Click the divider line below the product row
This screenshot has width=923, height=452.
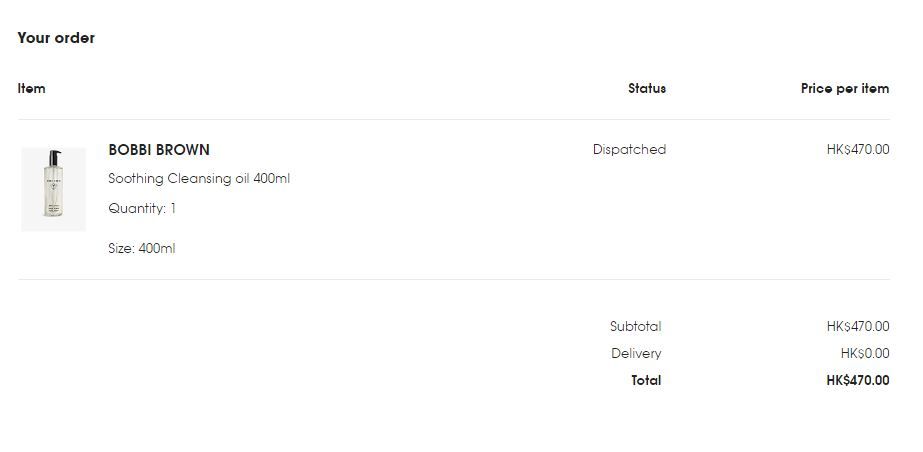(453, 279)
